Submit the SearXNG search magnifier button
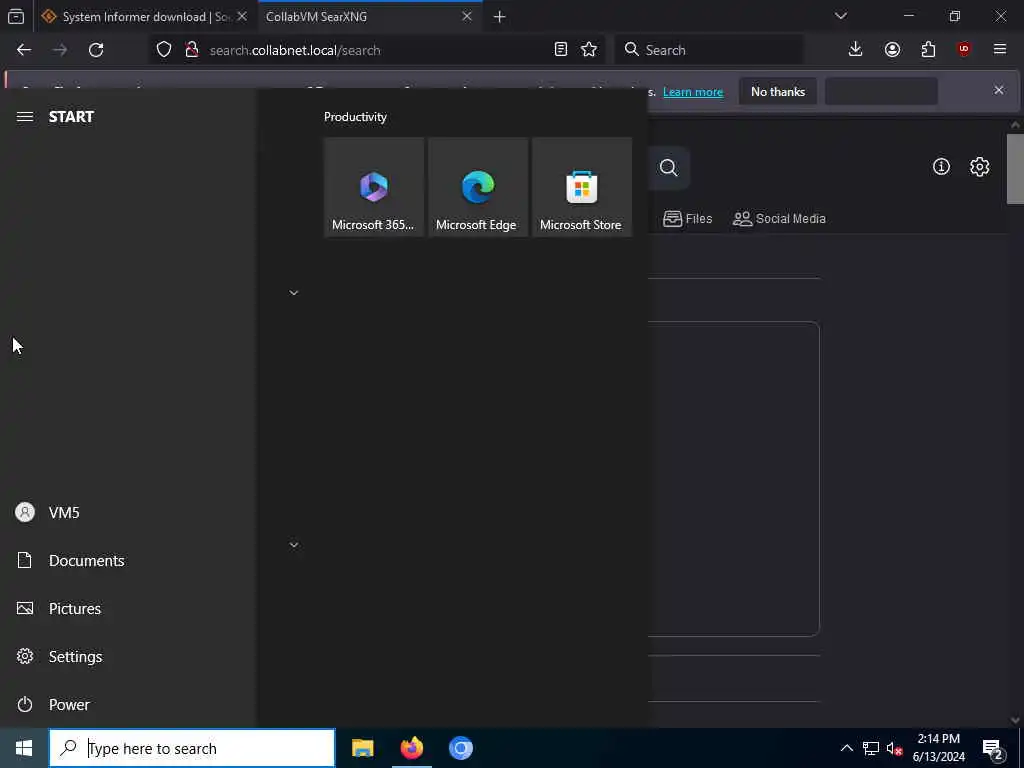The image size is (1024, 768). click(x=668, y=168)
